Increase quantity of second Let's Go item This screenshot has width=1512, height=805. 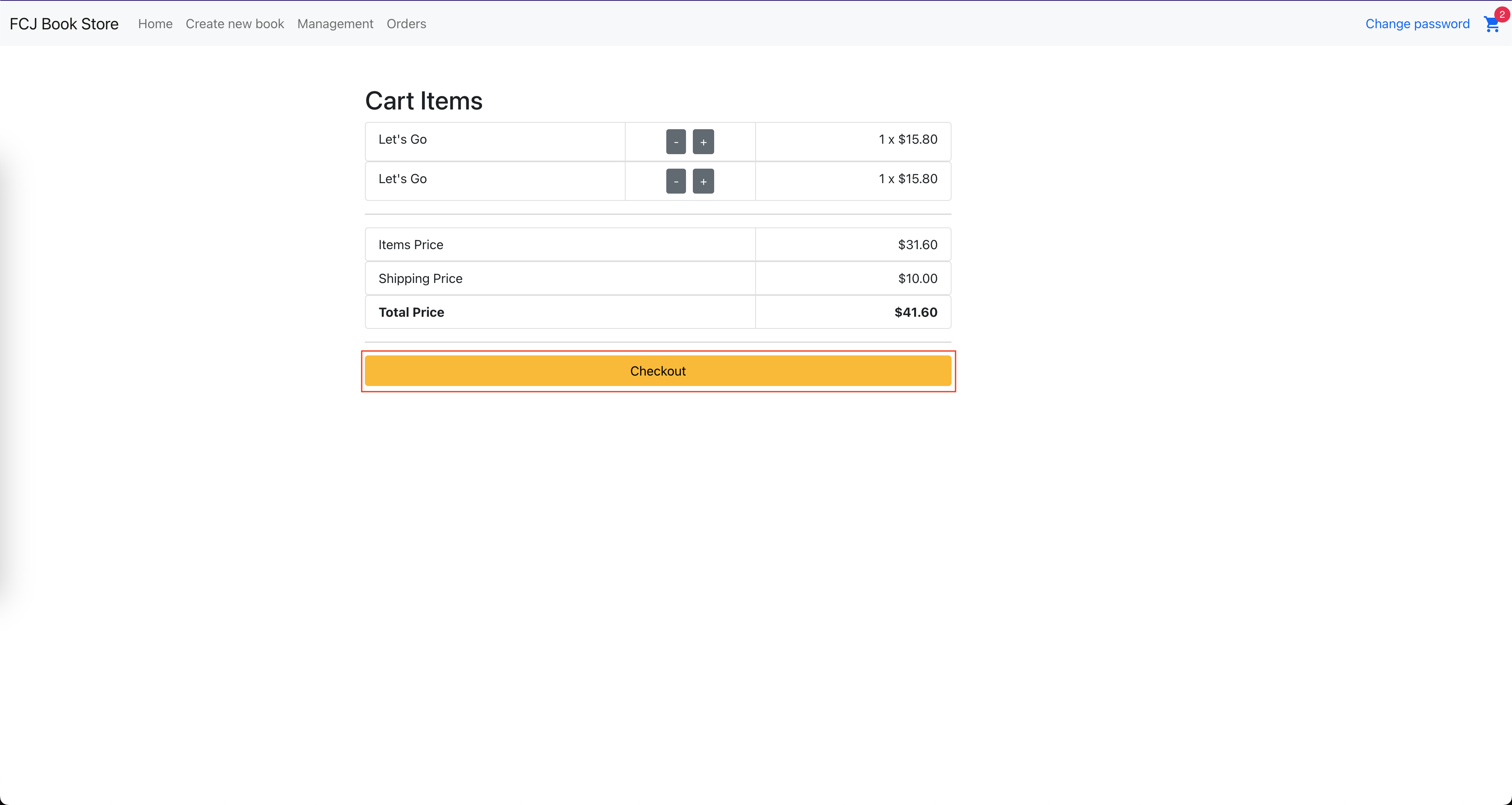point(703,181)
